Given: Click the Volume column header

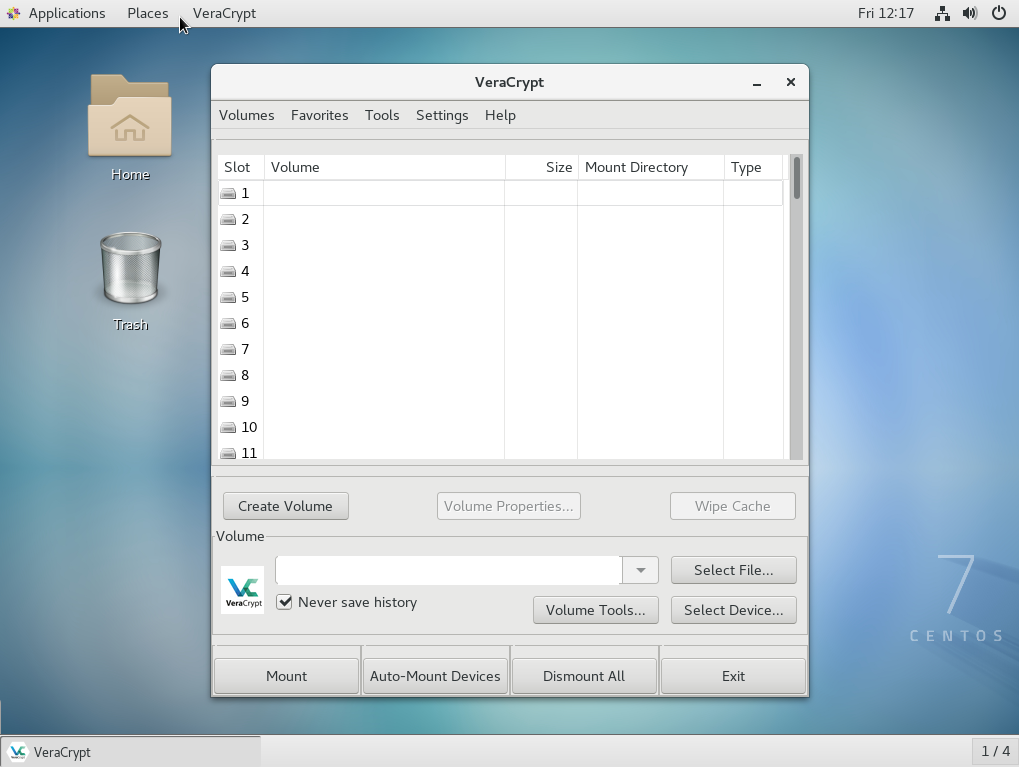Looking at the screenshot, I should 385,167.
